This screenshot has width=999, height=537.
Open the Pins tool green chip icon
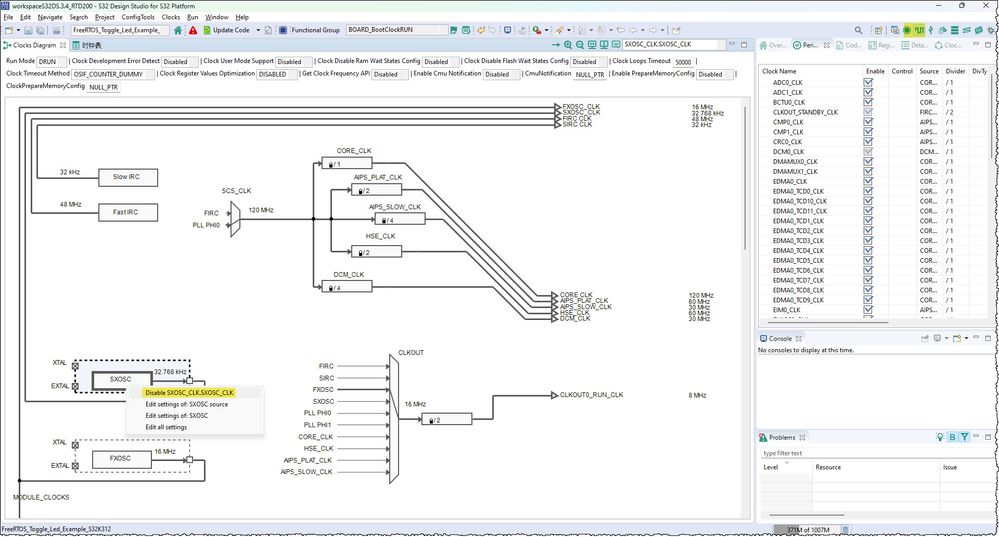(907, 30)
